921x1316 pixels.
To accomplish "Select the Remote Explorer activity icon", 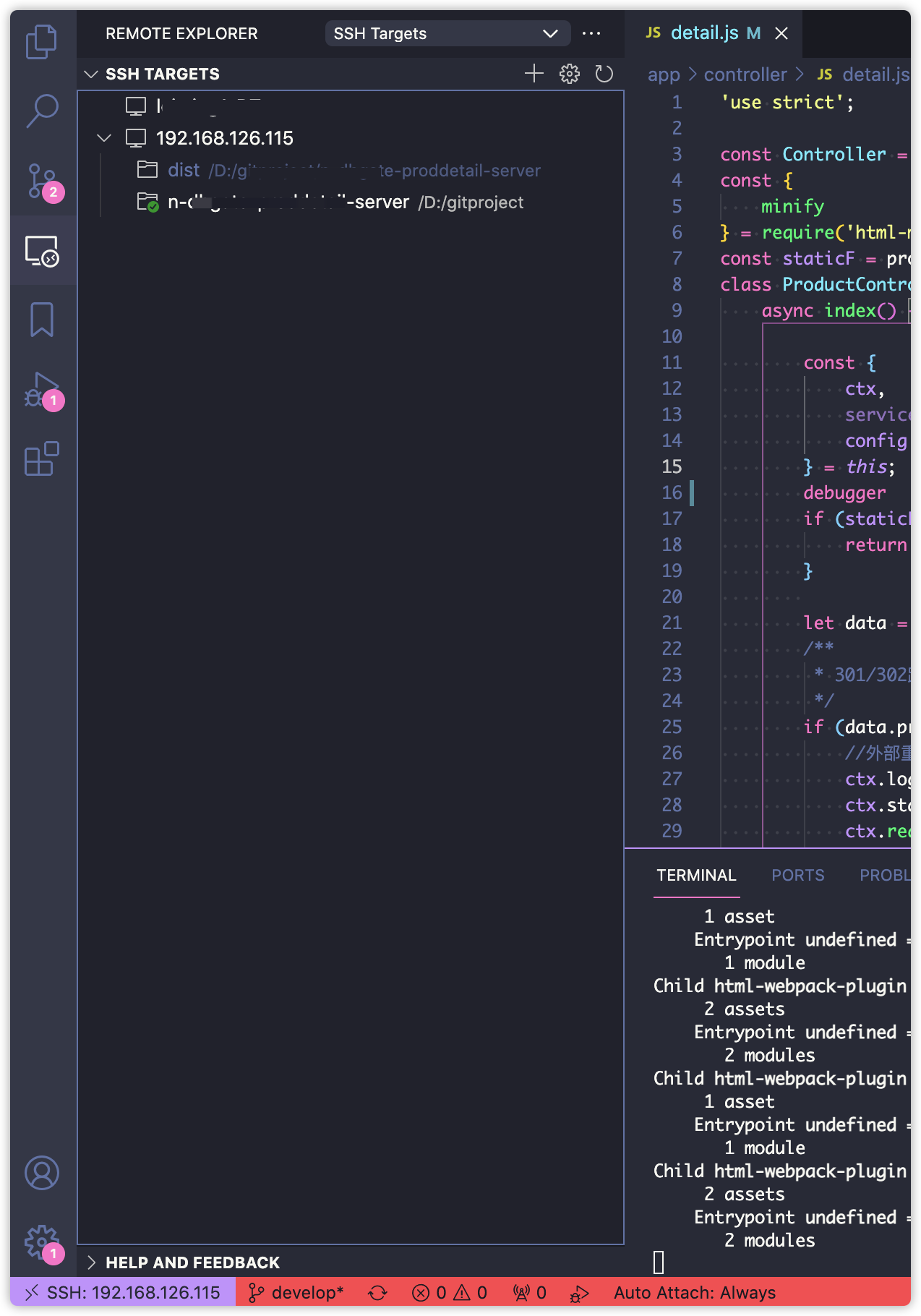I will (42, 250).
